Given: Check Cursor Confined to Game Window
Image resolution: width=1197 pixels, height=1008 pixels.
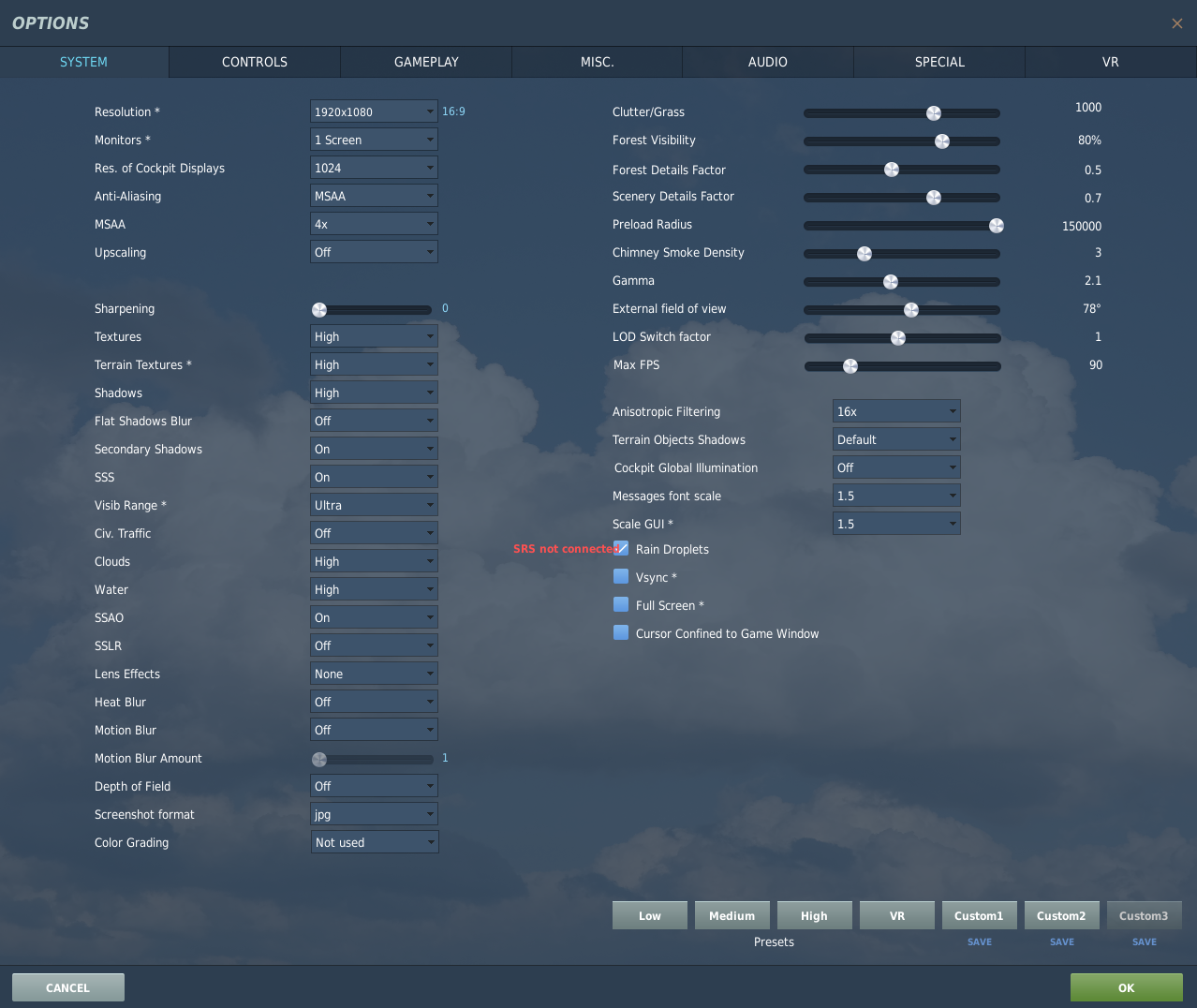Looking at the screenshot, I should pos(621,632).
